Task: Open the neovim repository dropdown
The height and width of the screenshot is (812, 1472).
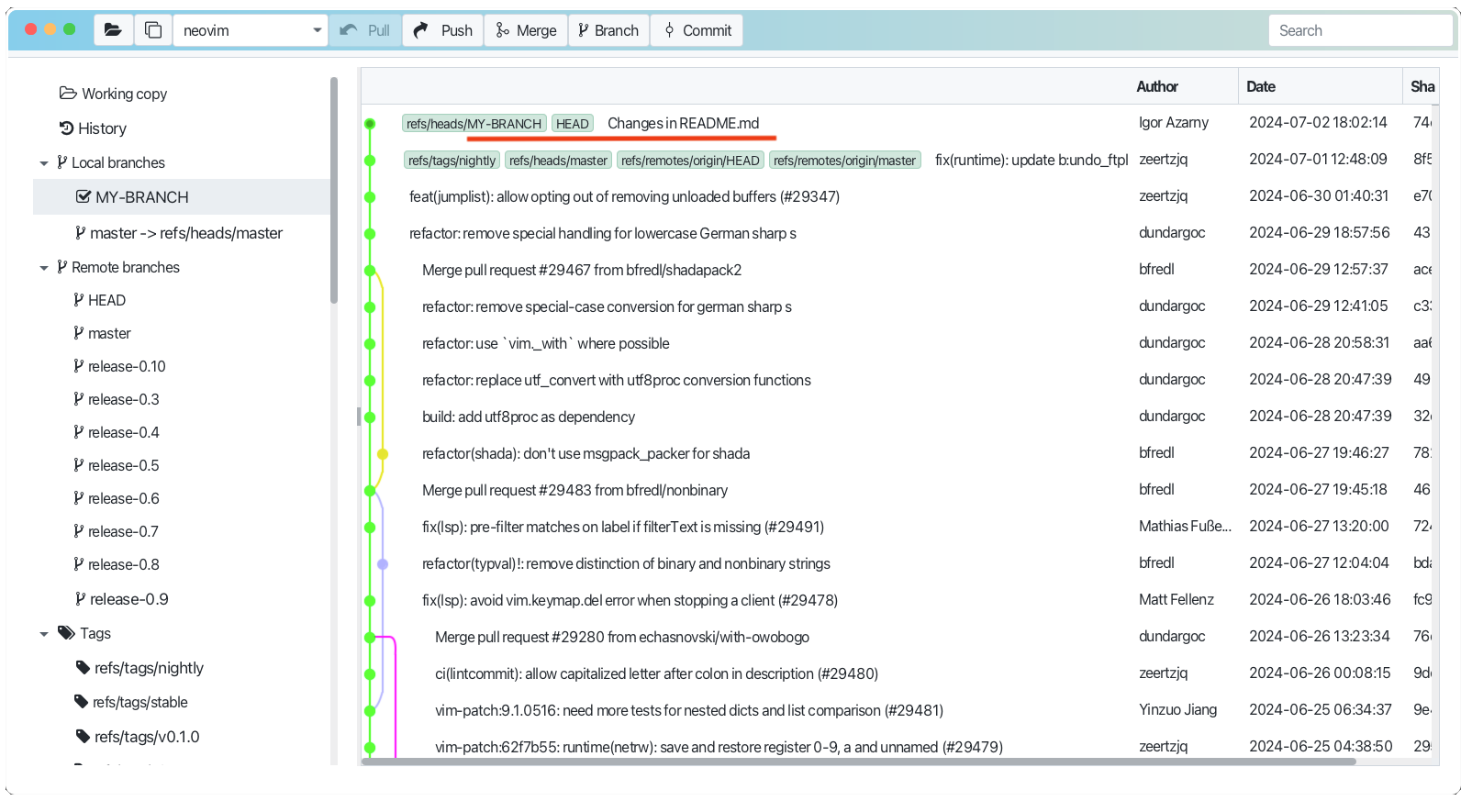Action: [x=251, y=30]
